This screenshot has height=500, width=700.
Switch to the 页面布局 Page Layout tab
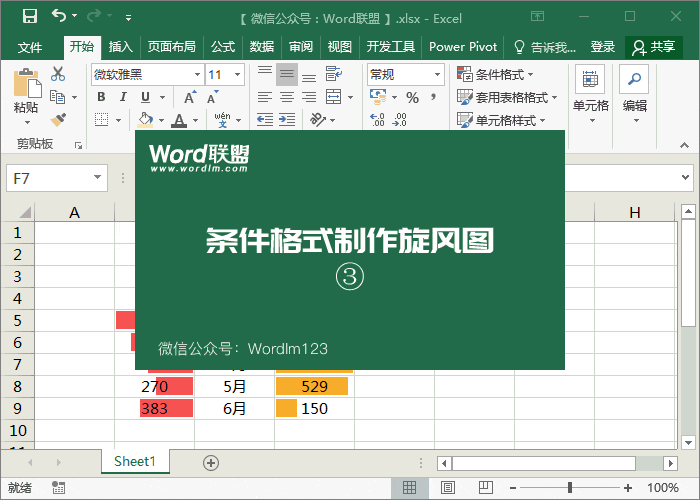click(171, 47)
